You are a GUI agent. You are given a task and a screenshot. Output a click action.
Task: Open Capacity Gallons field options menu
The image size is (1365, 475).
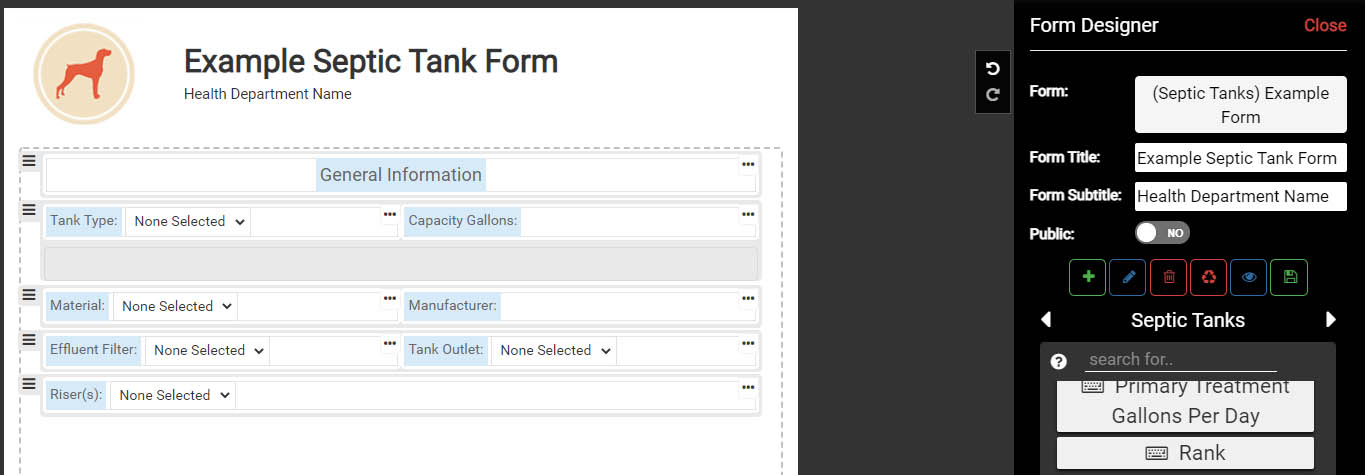(748, 214)
